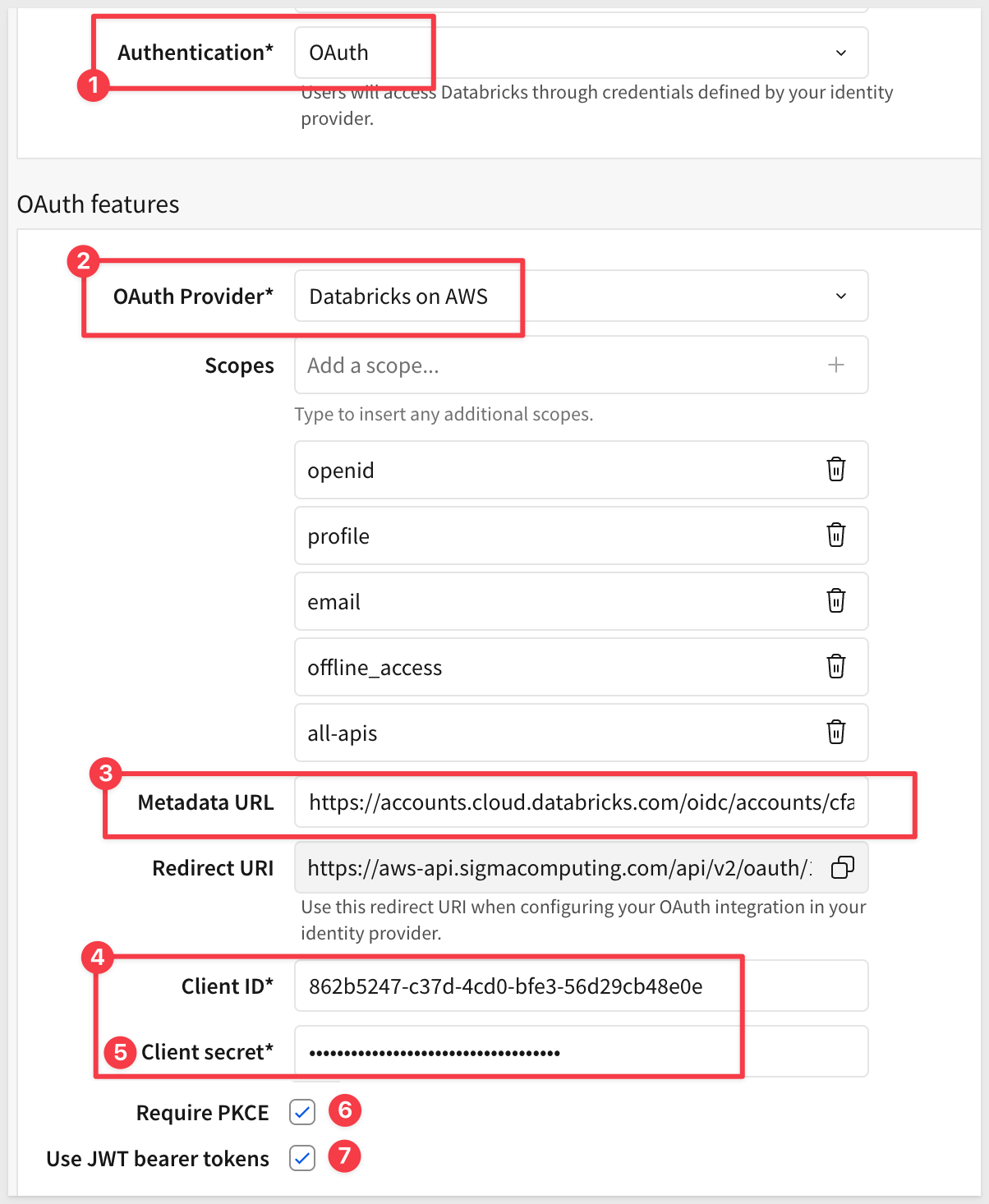
Task: Click the openid scope entry
Action: tap(559, 470)
